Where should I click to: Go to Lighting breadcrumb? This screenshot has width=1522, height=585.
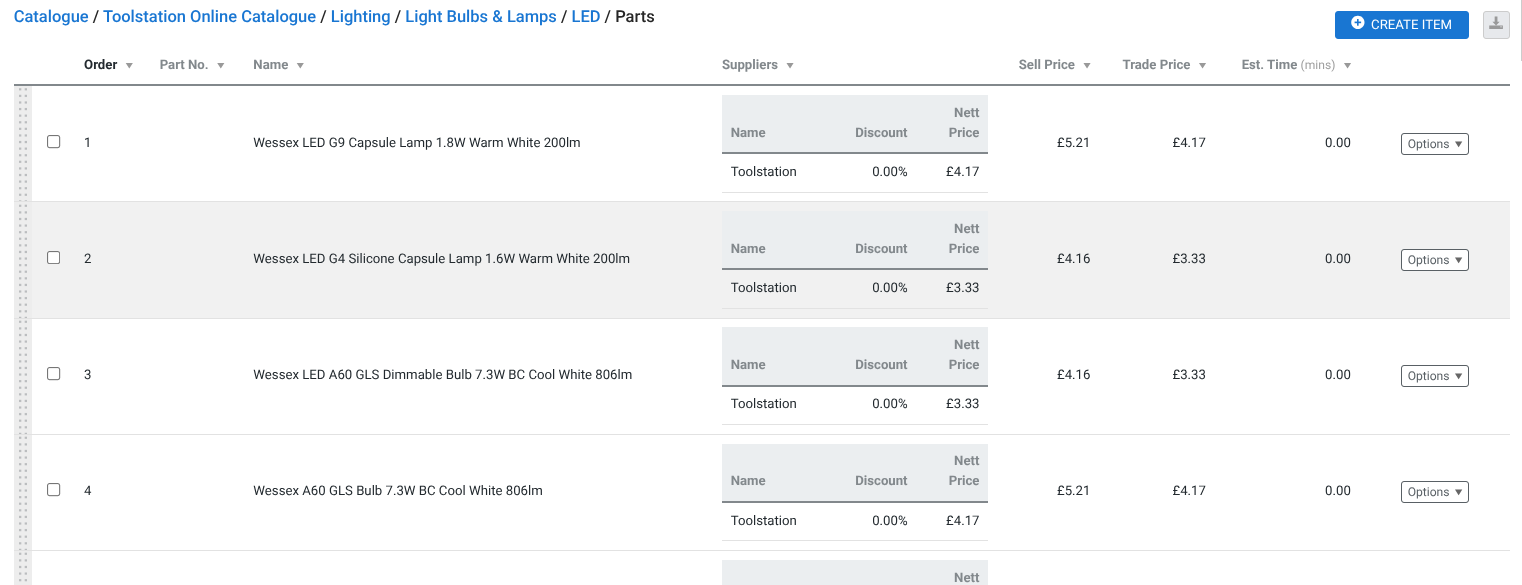pyautogui.click(x=360, y=17)
